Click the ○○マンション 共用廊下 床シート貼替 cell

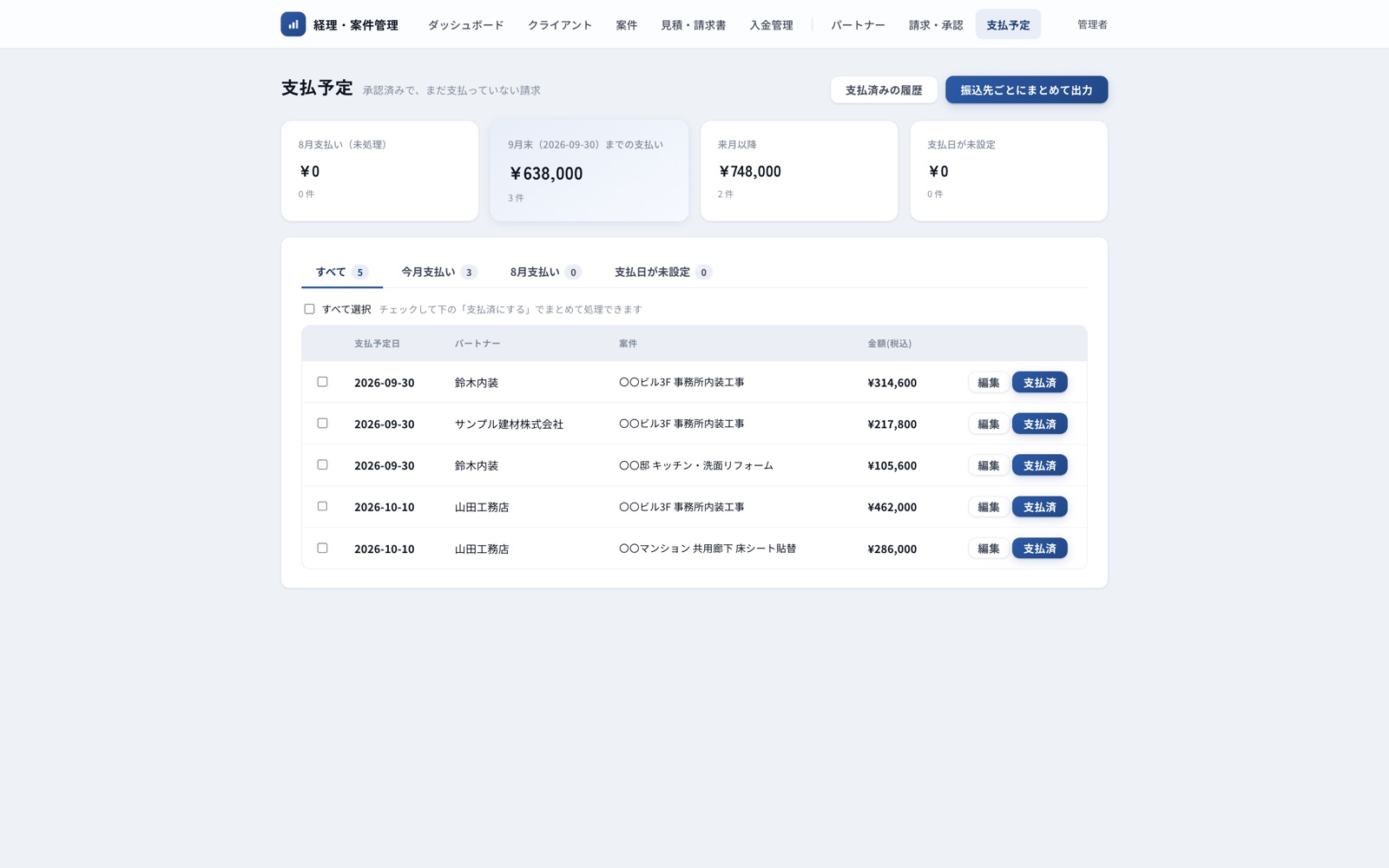click(x=708, y=549)
